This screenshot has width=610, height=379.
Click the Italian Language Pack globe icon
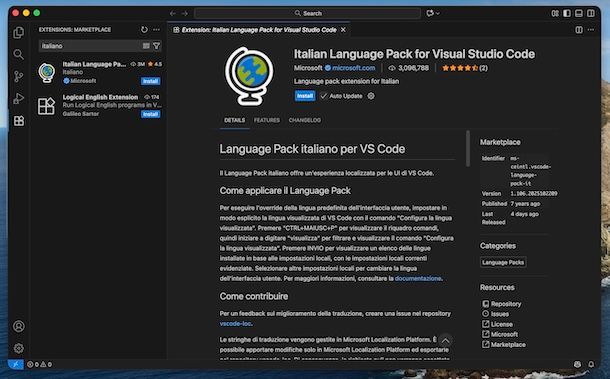click(249, 76)
